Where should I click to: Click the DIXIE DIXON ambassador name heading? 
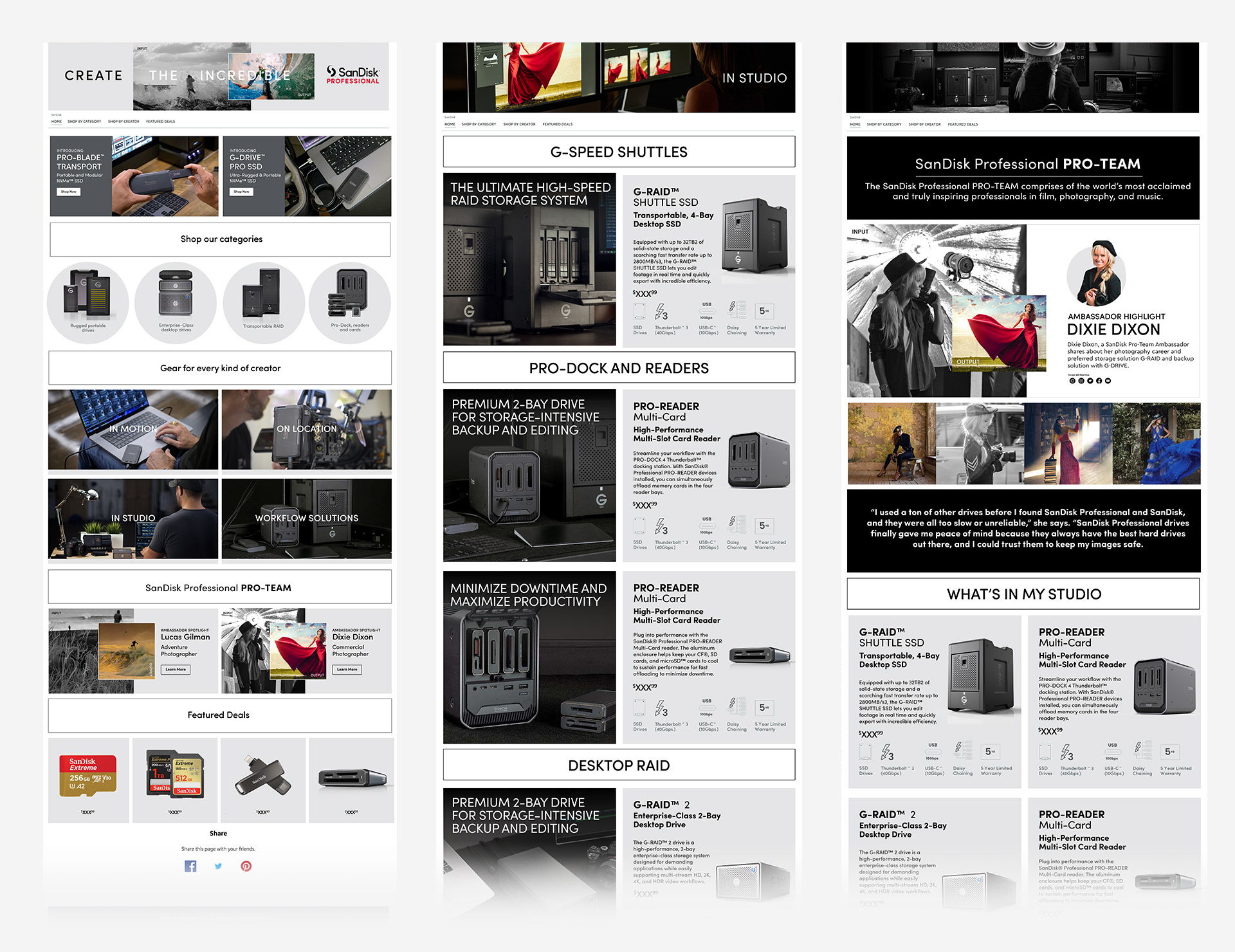(1113, 329)
